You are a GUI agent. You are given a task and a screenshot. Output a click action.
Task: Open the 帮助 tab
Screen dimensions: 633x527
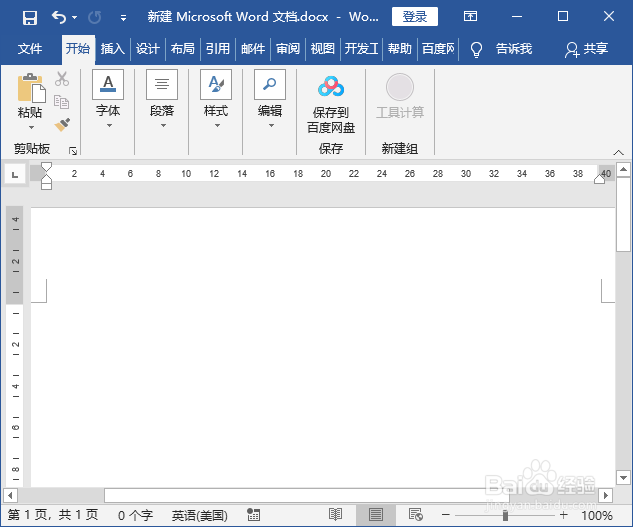pos(400,49)
